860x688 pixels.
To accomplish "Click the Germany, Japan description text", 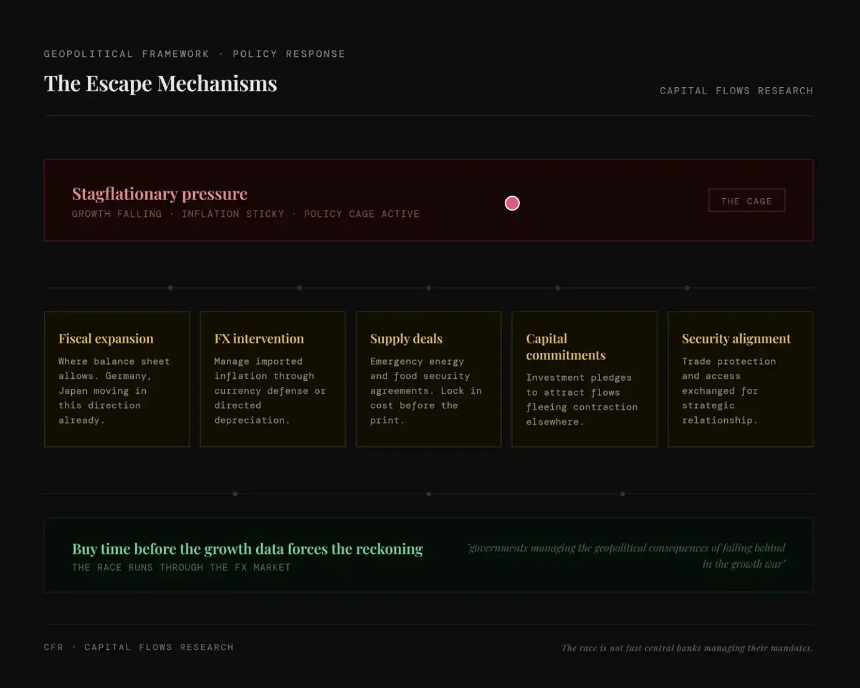I will [x=114, y=391].
